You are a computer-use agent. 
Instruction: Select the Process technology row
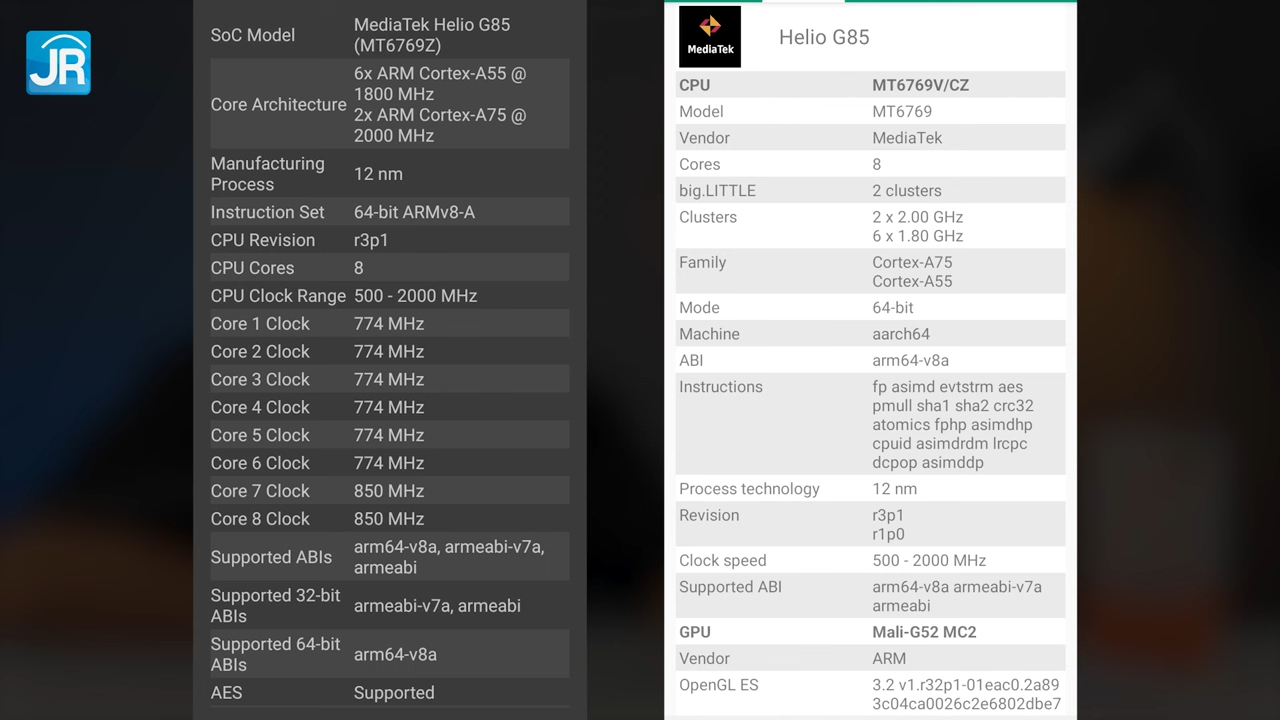pos(870,489)
